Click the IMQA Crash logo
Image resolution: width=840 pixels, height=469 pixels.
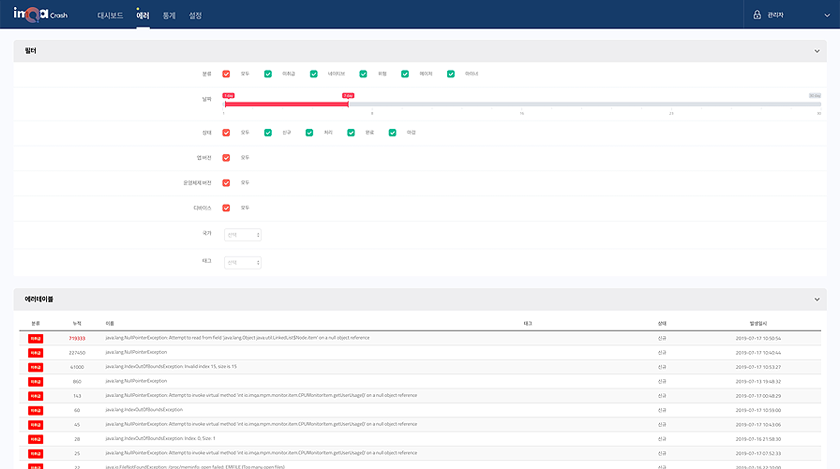40,15
